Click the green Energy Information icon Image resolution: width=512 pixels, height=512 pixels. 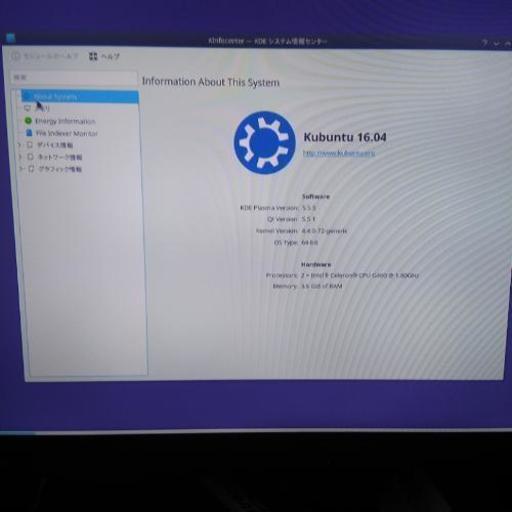click(x=28, y=121)
